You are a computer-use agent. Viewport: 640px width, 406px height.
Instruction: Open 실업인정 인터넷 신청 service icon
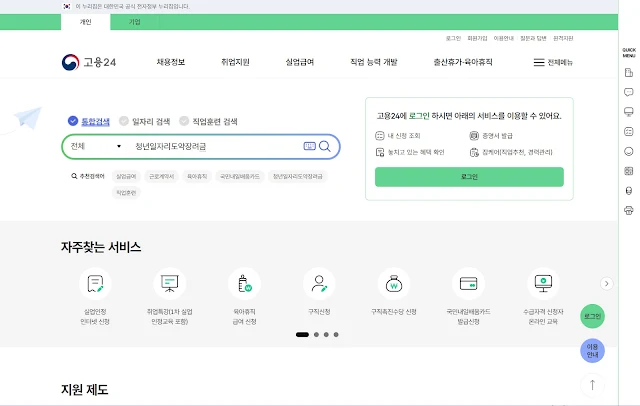(95, 284)
